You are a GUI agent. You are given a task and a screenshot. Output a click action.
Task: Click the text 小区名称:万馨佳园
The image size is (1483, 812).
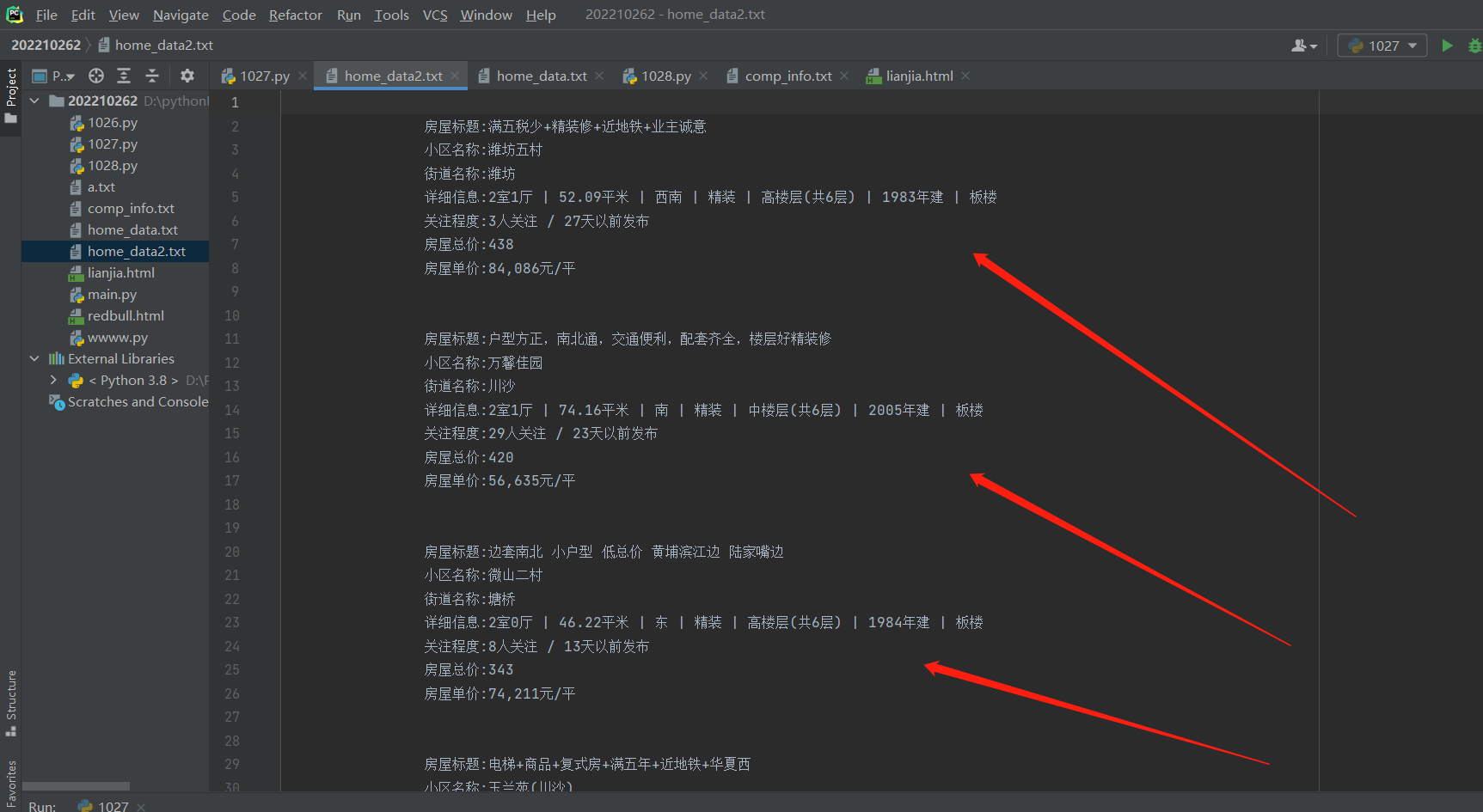point(483,363)
